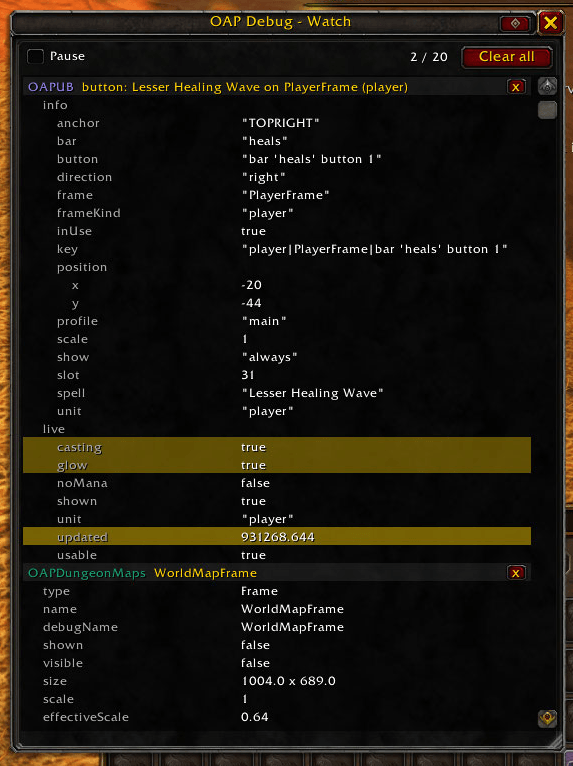Remove the OAPDungeonMaps WorldMapFrame watch

516,573
